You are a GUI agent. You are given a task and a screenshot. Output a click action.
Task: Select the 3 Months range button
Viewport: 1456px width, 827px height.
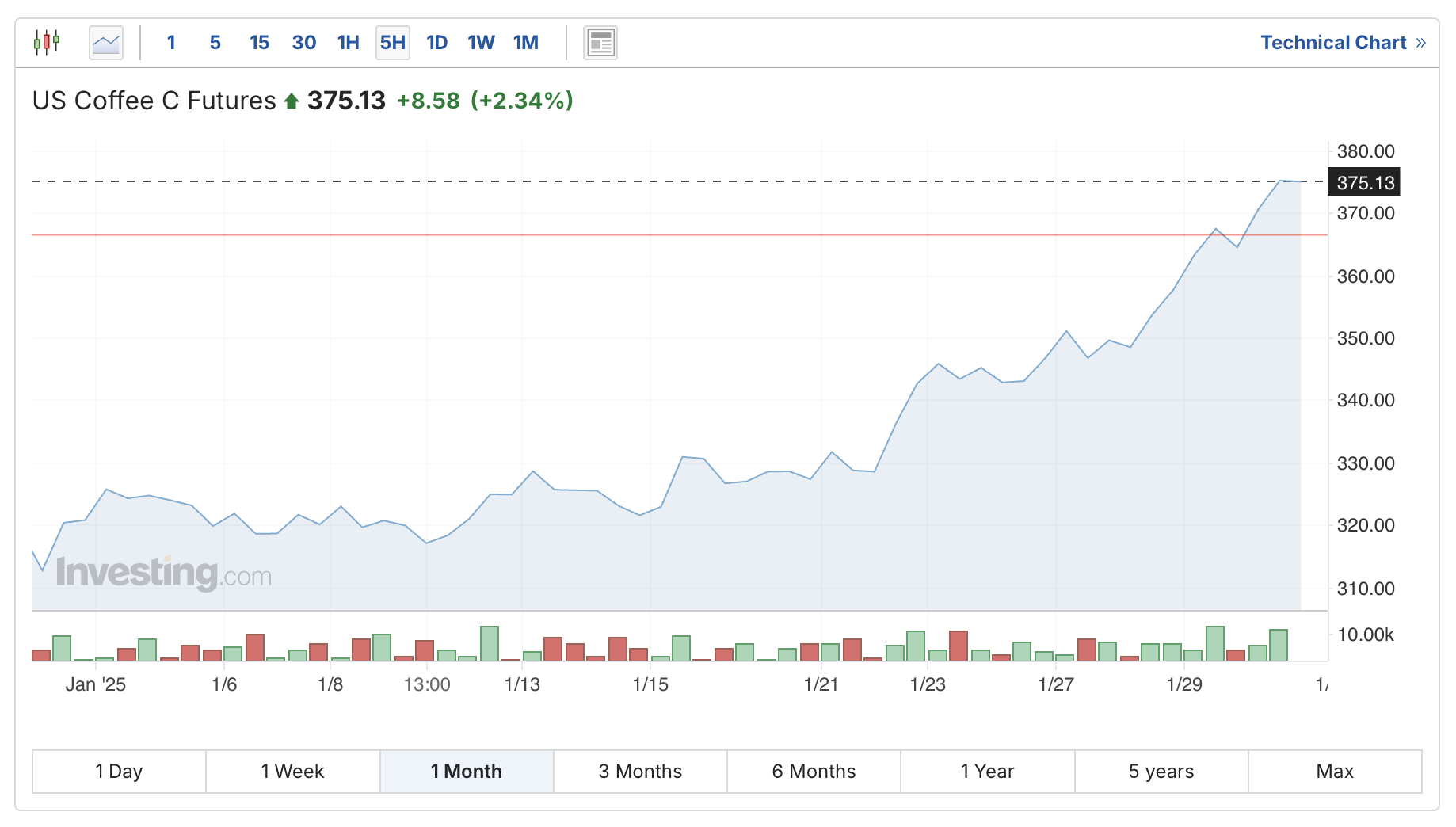(x=639, y=771)
